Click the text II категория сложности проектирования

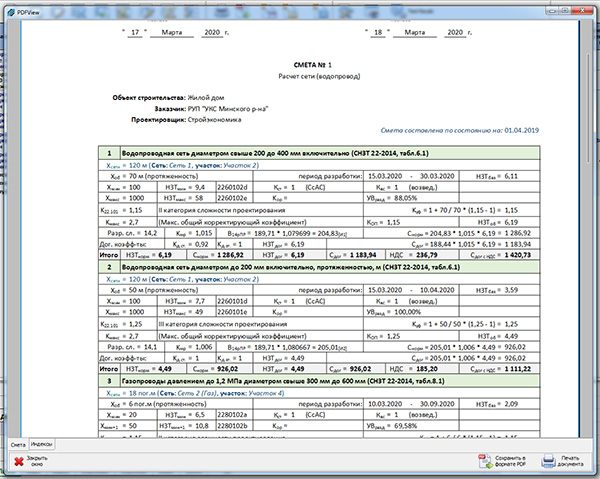tap(222, 210)
